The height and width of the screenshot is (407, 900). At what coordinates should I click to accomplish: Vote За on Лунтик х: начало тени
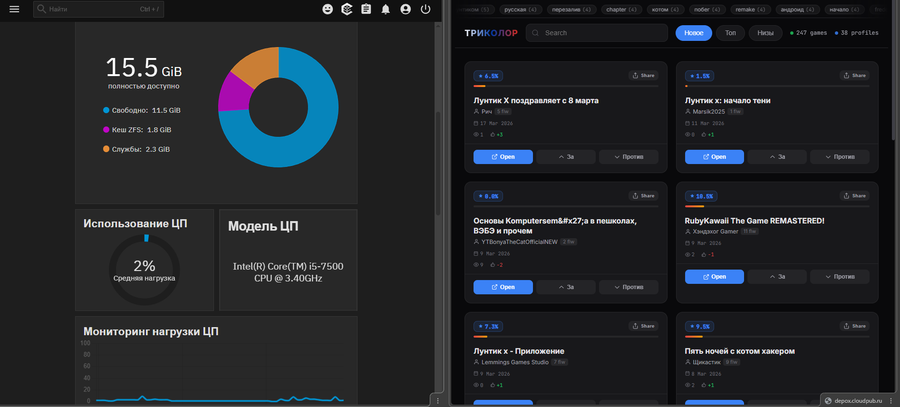click(777, 157)
